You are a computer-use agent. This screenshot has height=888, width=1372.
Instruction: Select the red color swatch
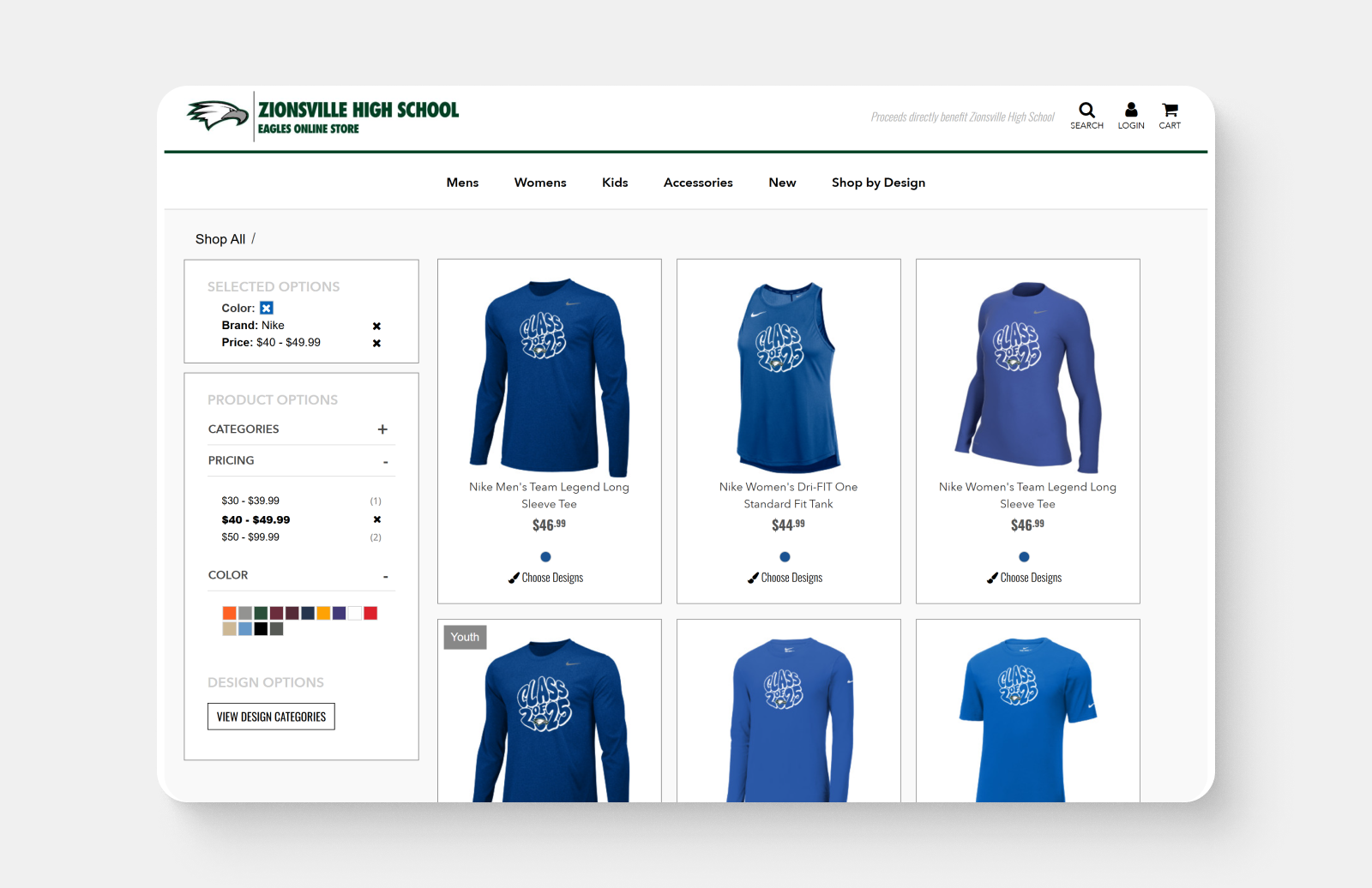click(x=370, y=613)
